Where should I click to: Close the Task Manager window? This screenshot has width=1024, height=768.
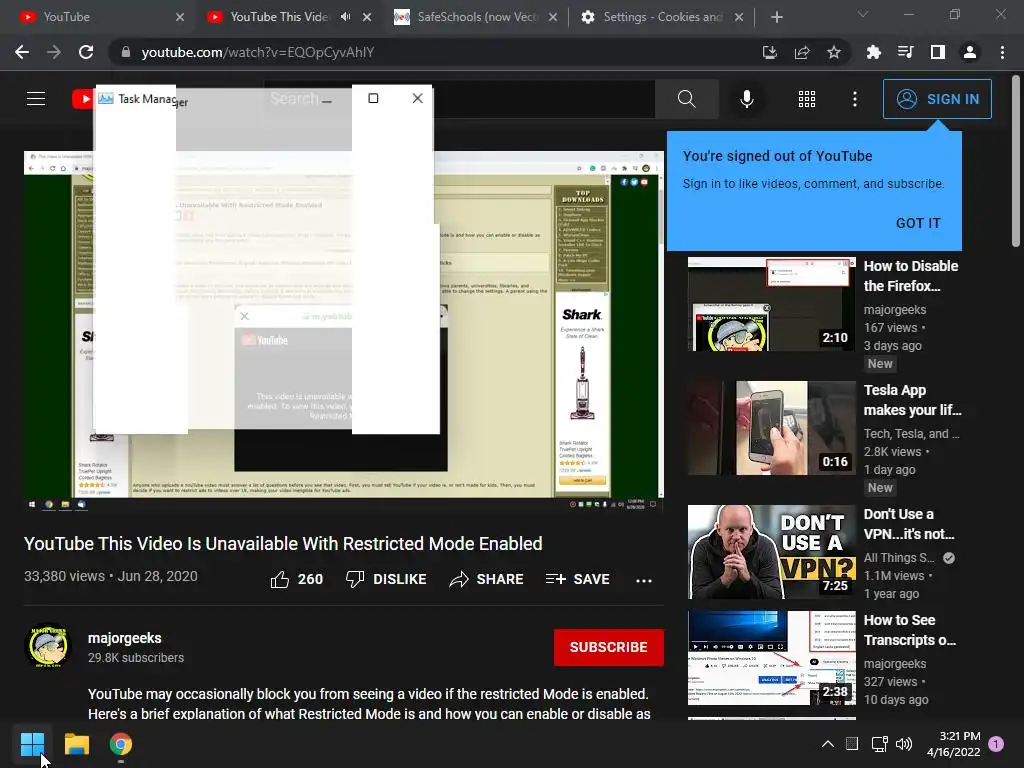[417, 98]
